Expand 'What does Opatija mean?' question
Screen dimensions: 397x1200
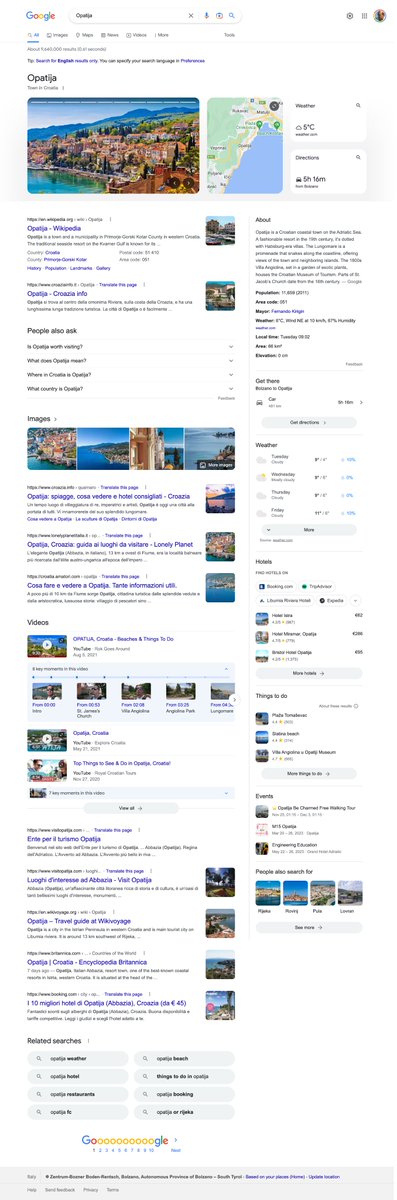click(x=131, y=360)
